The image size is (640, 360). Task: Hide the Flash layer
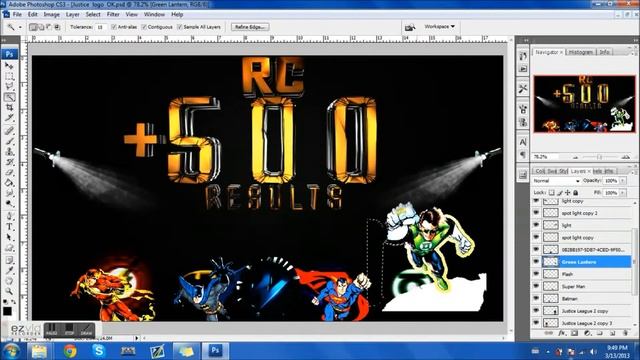(x=536, y=274)
